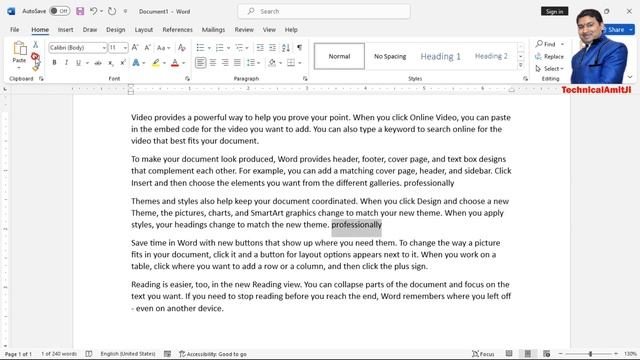640x360 pixels.
Task: Toggle the AutoSave switch
Action: (60, 11)
